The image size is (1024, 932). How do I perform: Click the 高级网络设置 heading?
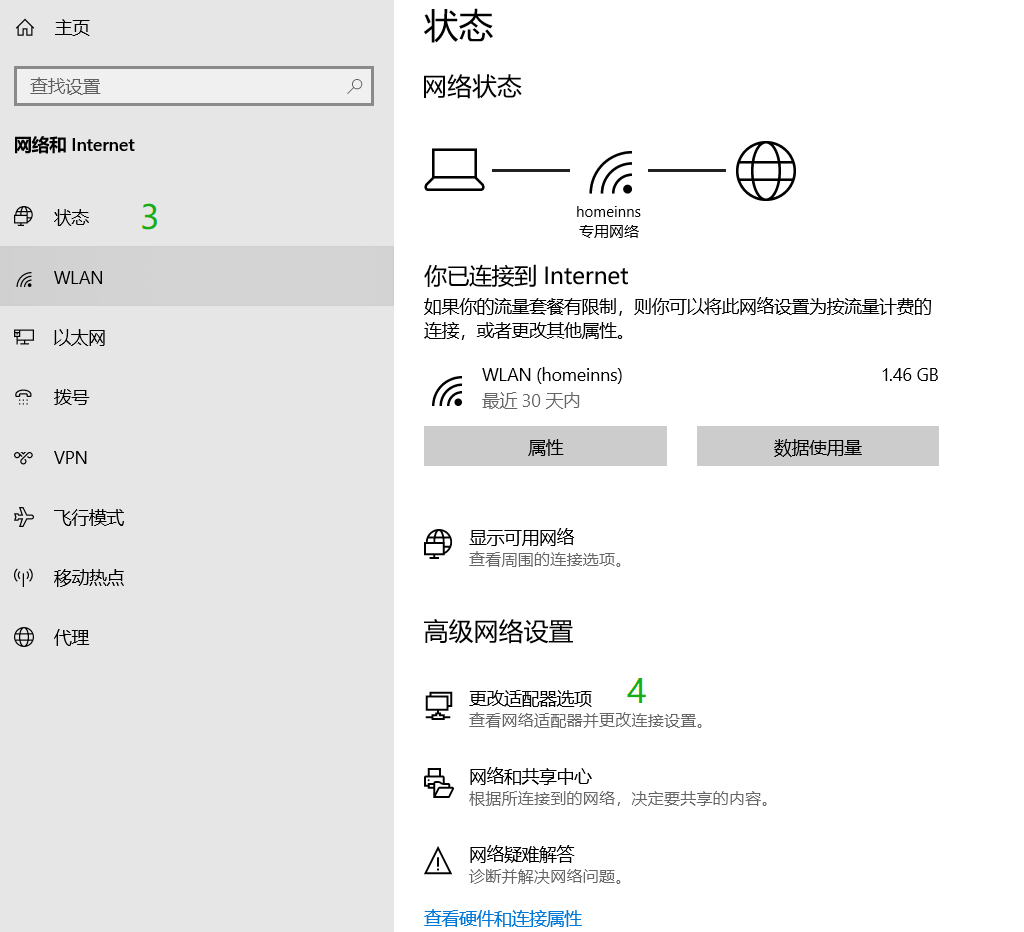point(498,632)
